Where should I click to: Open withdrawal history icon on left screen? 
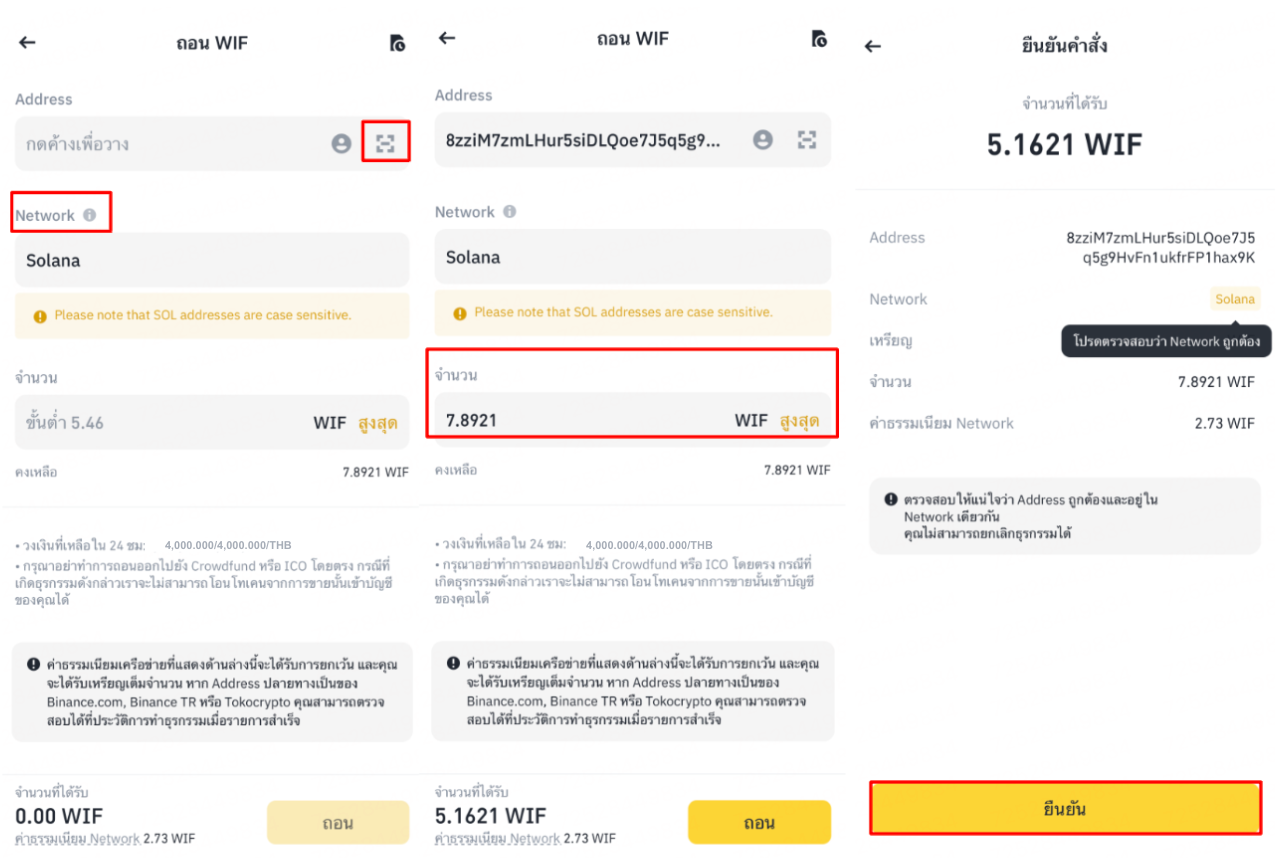pyautogui.click(x=397, y=43)
